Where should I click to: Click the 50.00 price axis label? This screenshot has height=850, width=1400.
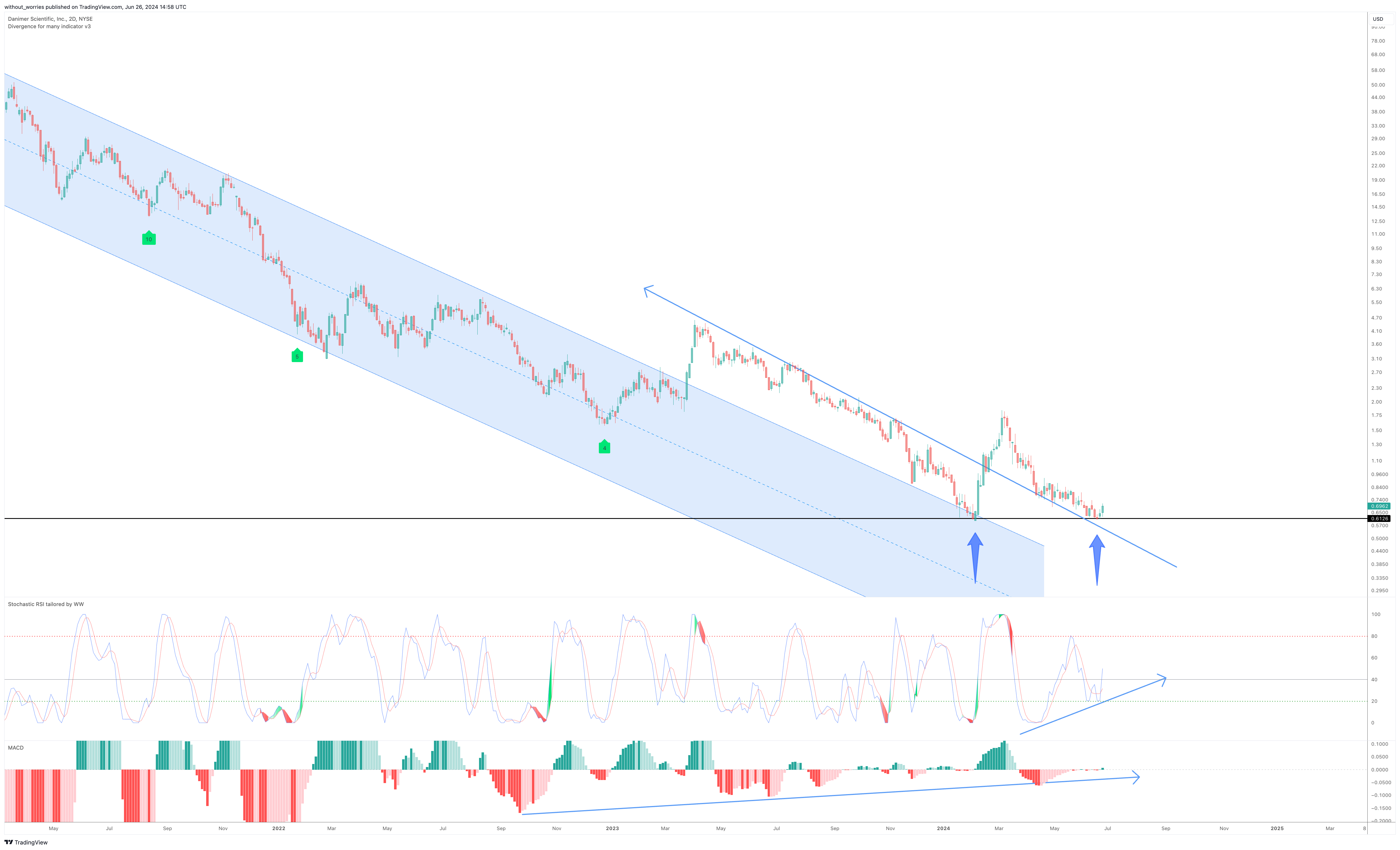tap(1378, 85)
